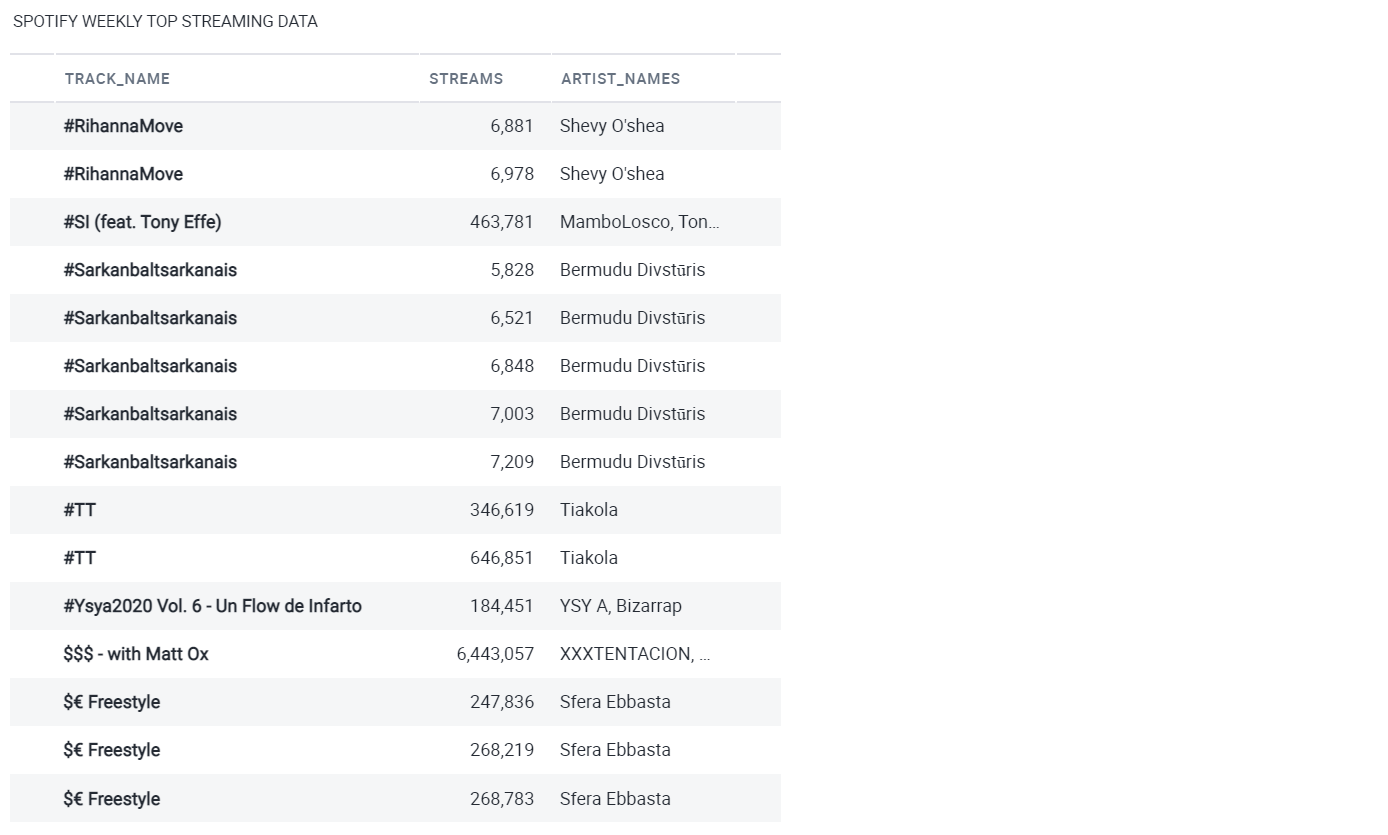
Task: Click #Sarkanbaltsarkanais in the 5,828 streams row
Action: click(x=150, y=270)
